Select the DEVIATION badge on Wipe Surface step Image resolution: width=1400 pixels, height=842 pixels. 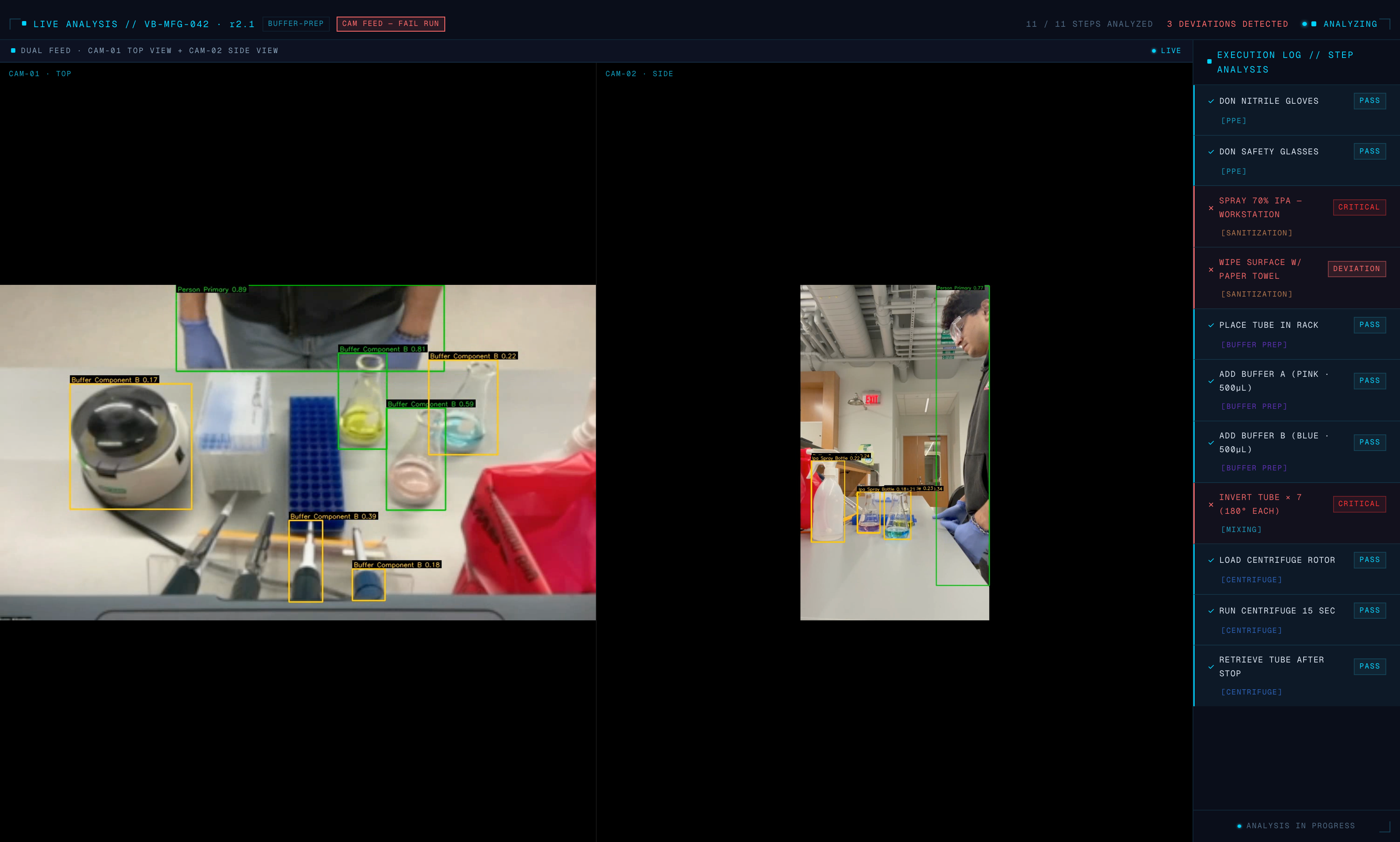[1356, 269]
